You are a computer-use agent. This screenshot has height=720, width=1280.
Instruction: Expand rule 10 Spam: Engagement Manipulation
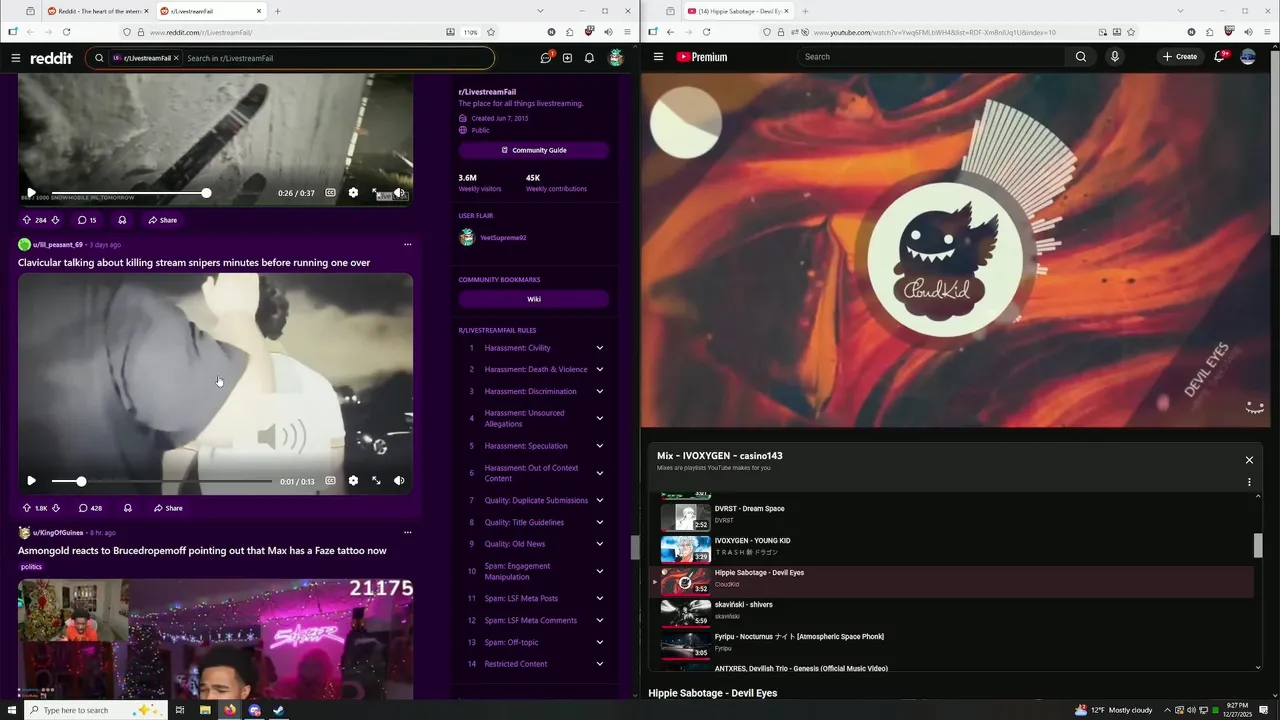point(534,571)
